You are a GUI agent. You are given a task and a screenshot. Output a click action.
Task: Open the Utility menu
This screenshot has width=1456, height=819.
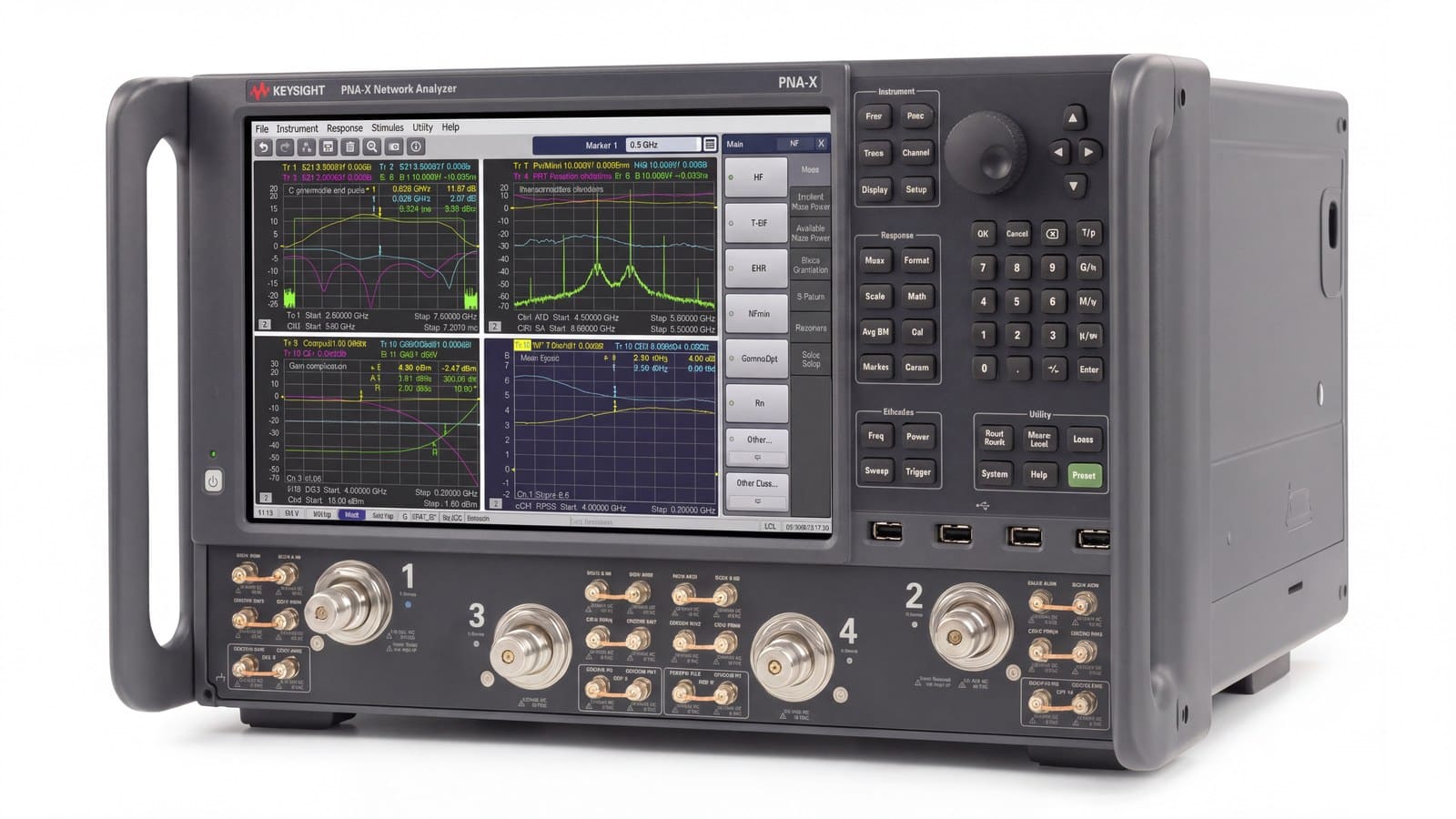423,127
